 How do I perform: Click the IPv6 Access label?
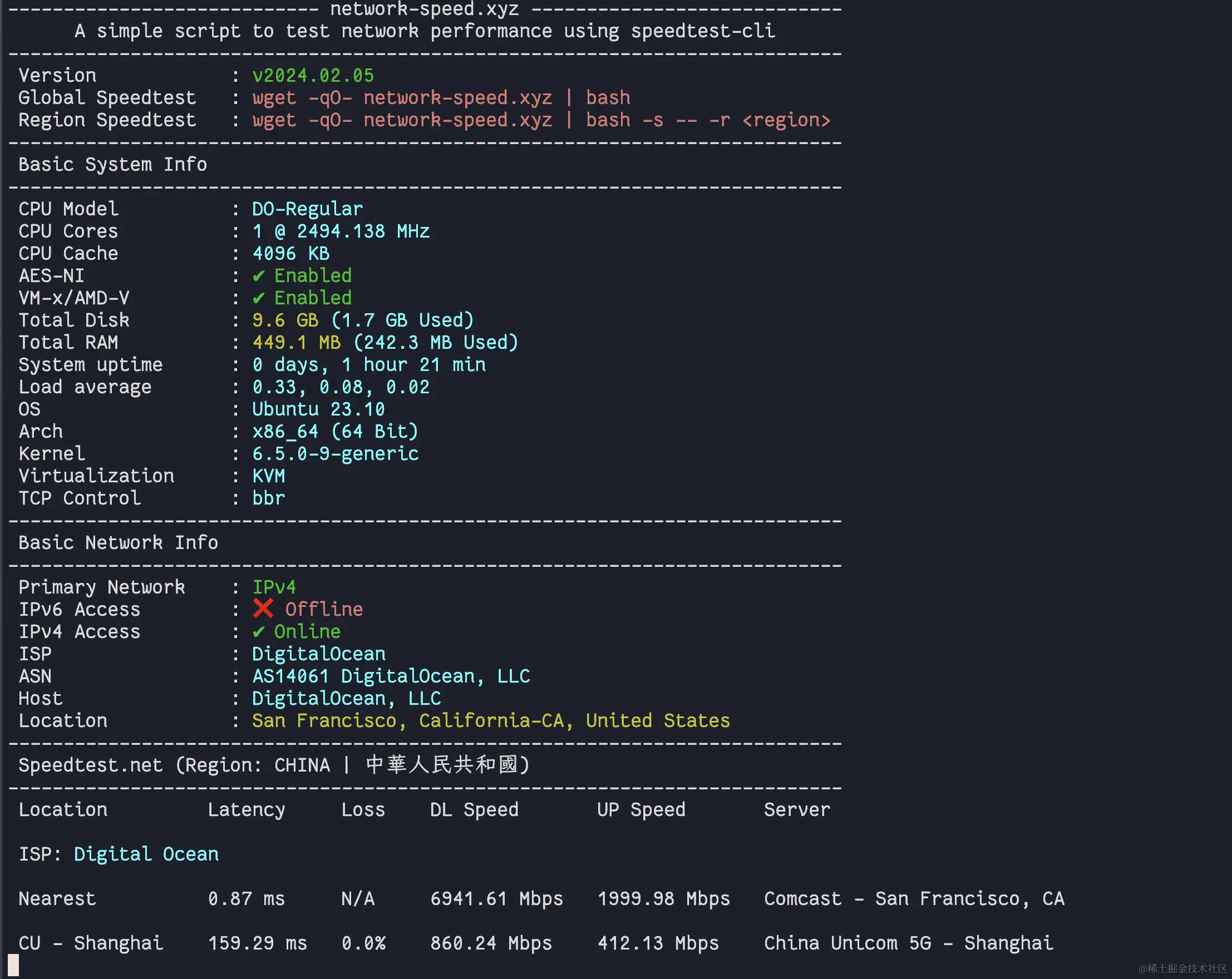click(x=80, y=610)
